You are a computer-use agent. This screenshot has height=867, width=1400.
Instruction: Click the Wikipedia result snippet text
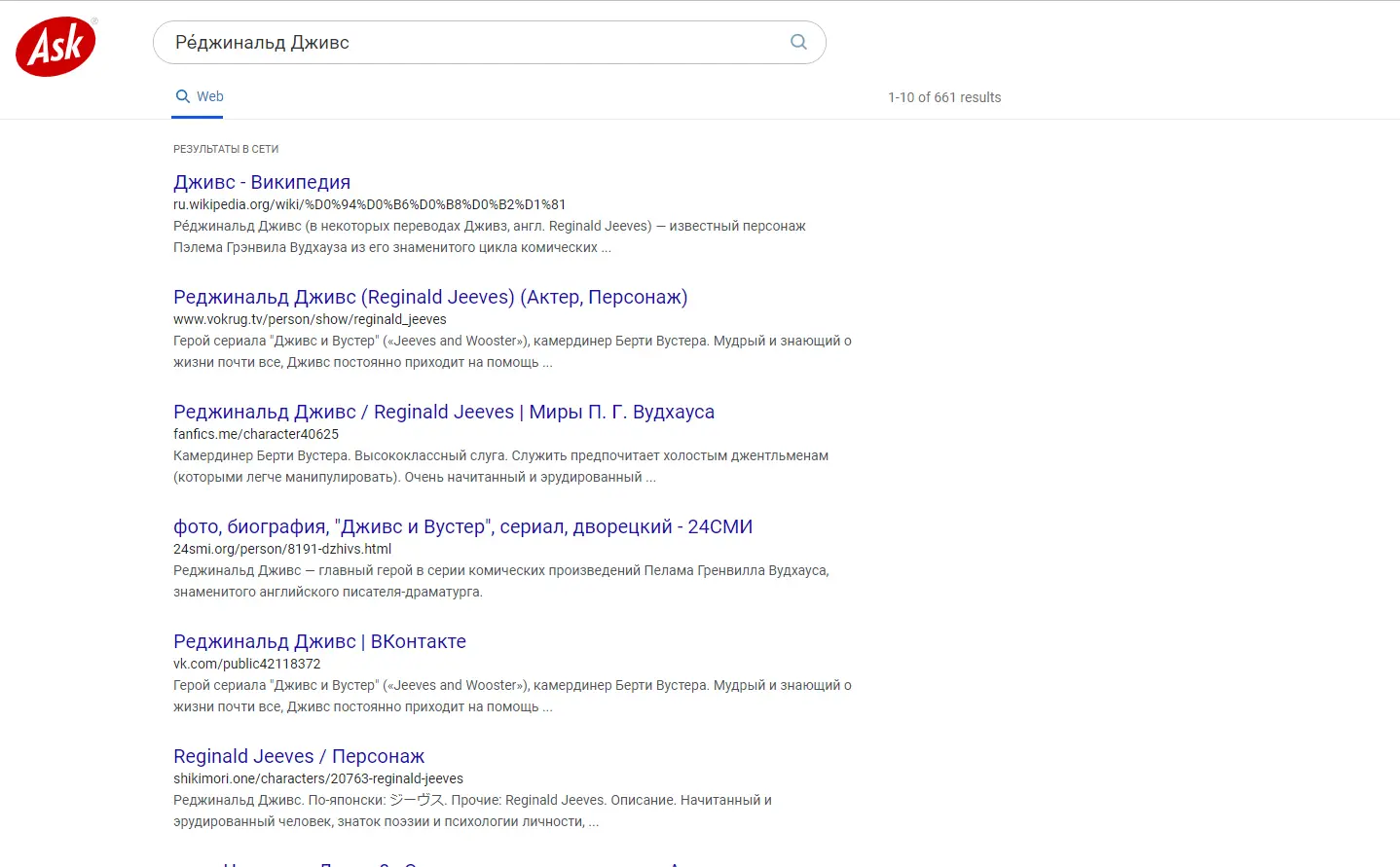pyautogui.click(x=490, y=236)
